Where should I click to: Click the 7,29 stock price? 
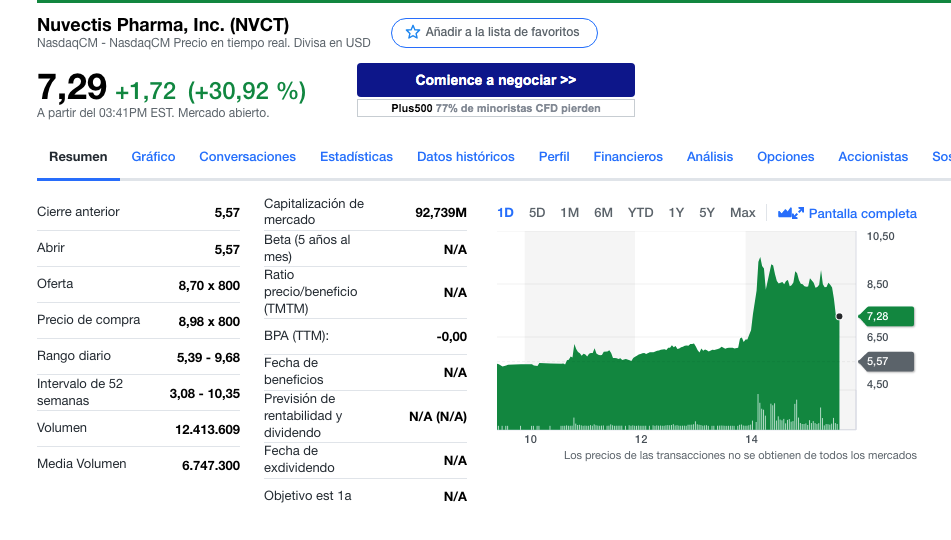tap(72, 87)
